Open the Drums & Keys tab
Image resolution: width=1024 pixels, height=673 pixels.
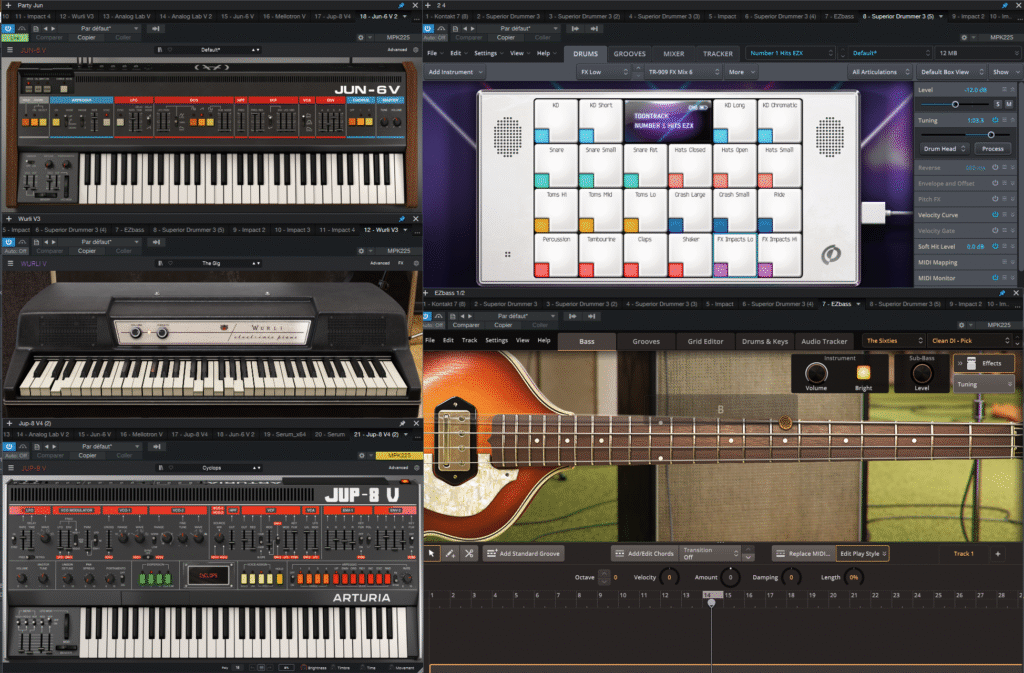[765, 341]
